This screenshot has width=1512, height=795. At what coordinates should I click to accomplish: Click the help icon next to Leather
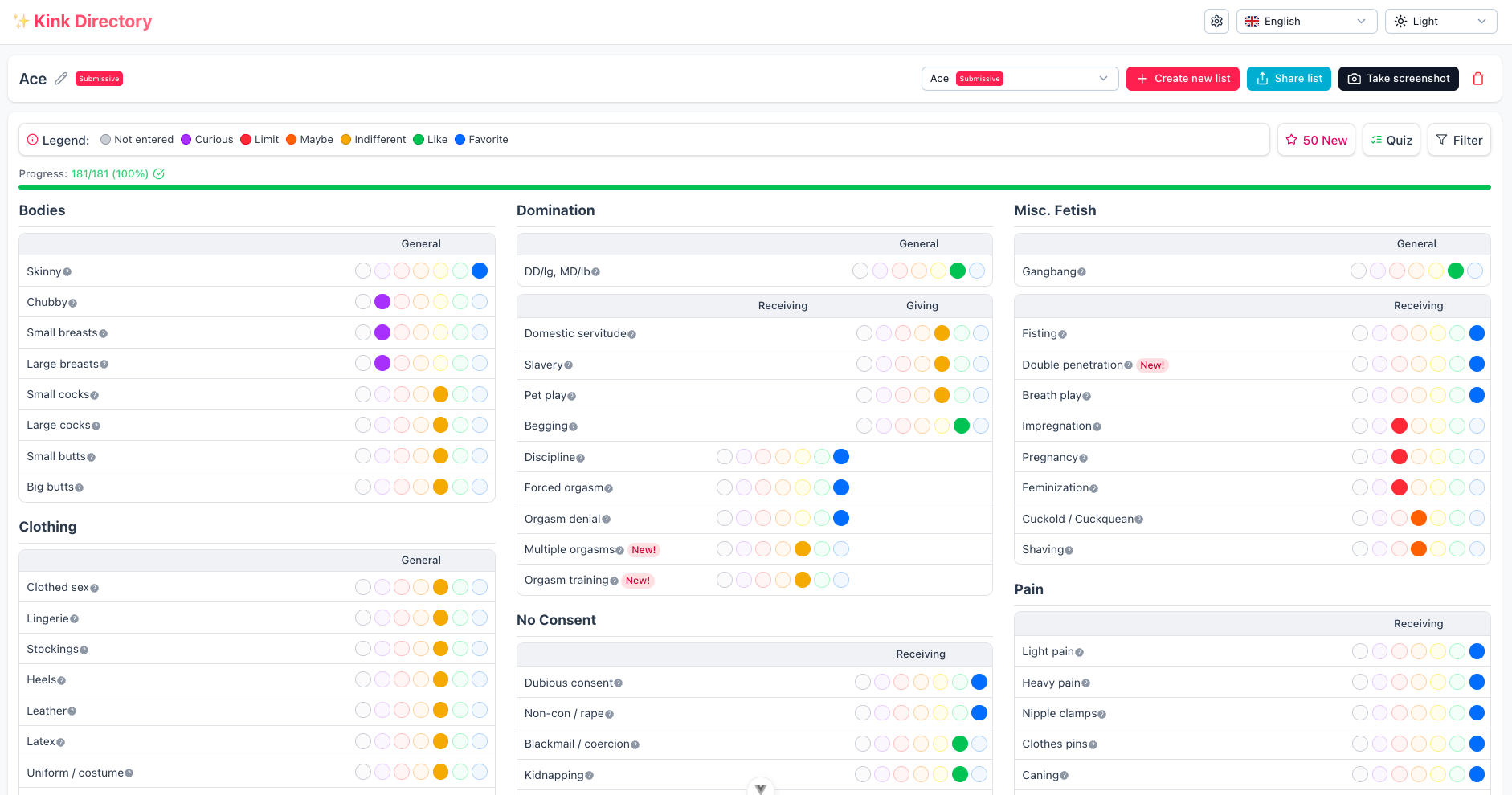click(x=72, y=711)
